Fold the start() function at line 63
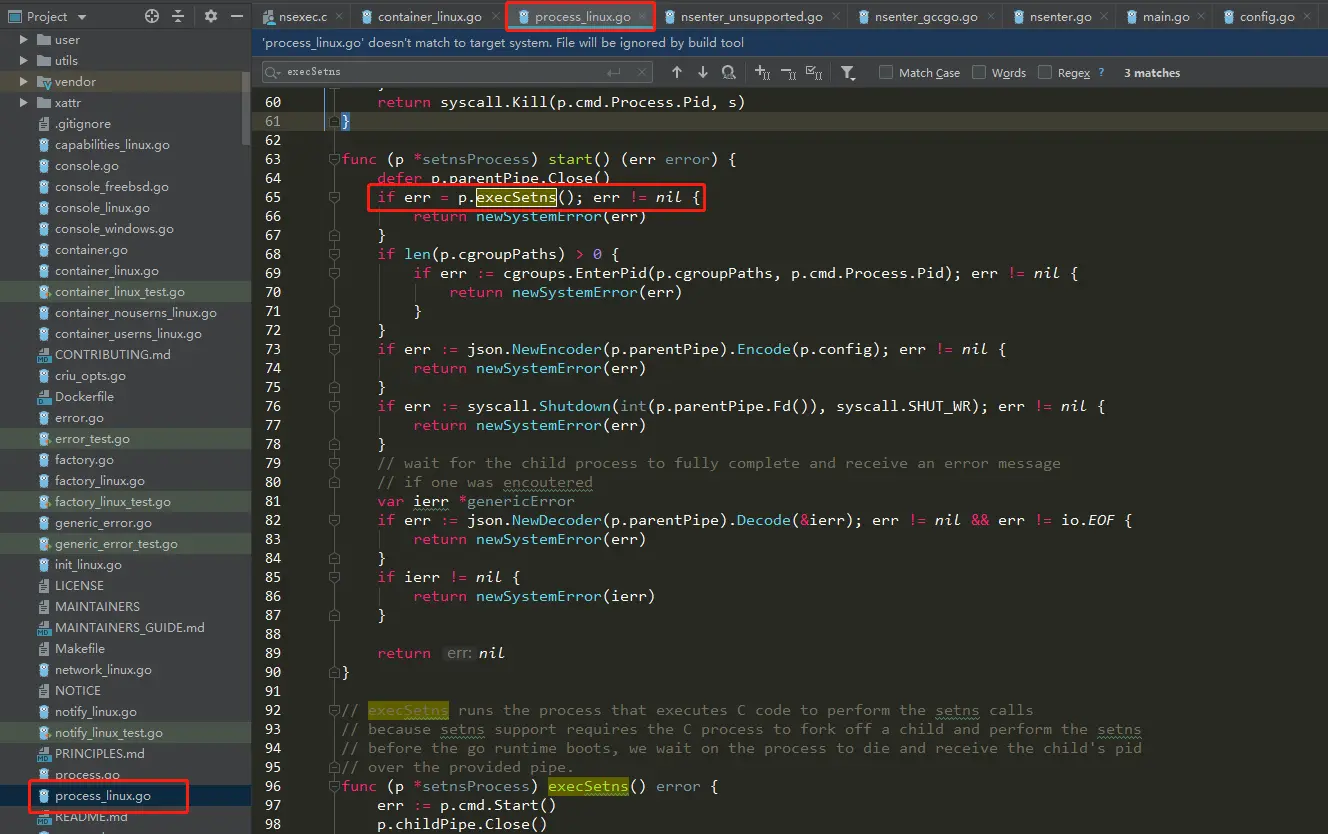The height and width of the screenshot is (834, 1328). [335, 159]
